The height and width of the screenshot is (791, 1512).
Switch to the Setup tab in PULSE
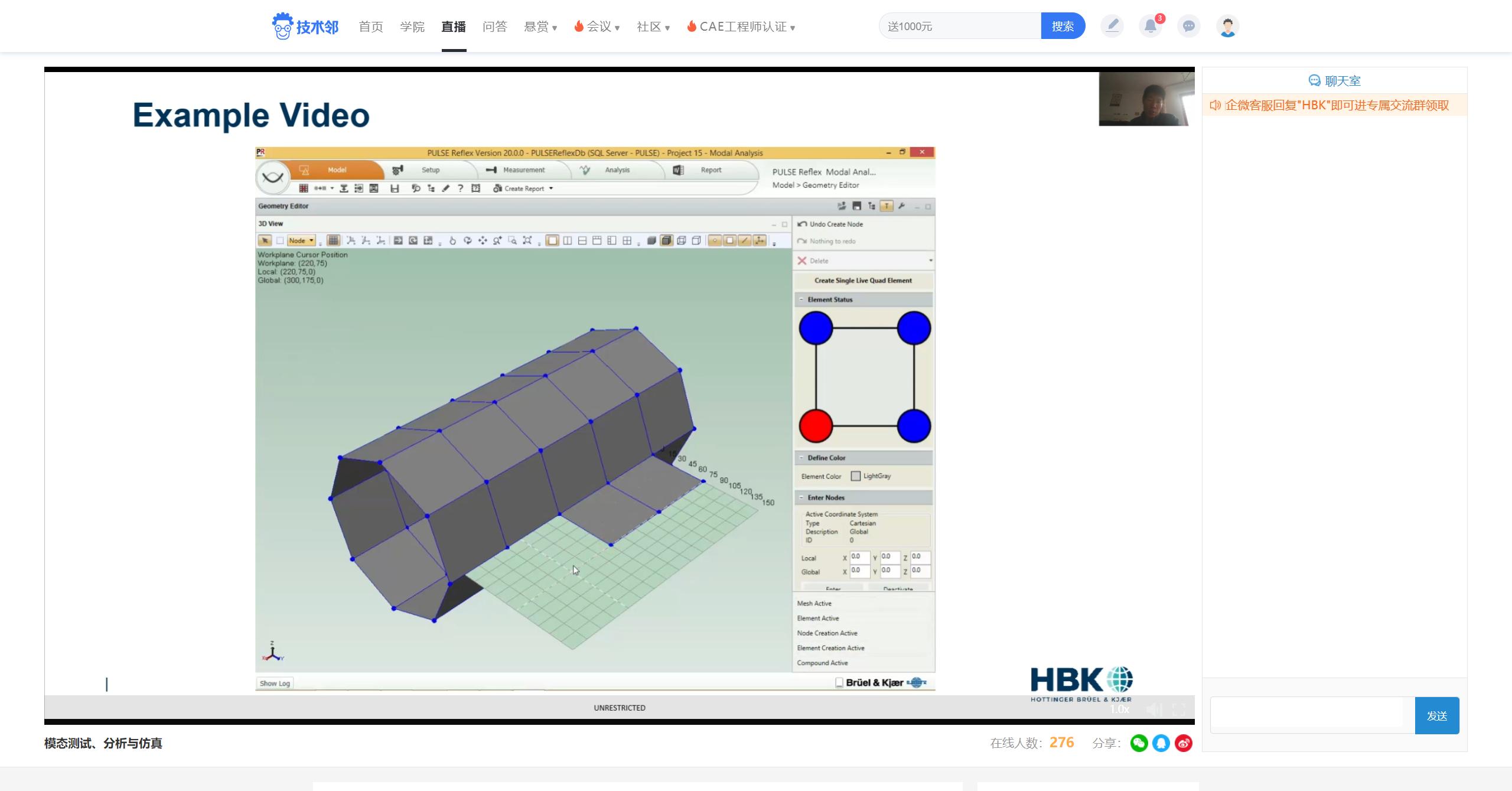click(431, 170)
